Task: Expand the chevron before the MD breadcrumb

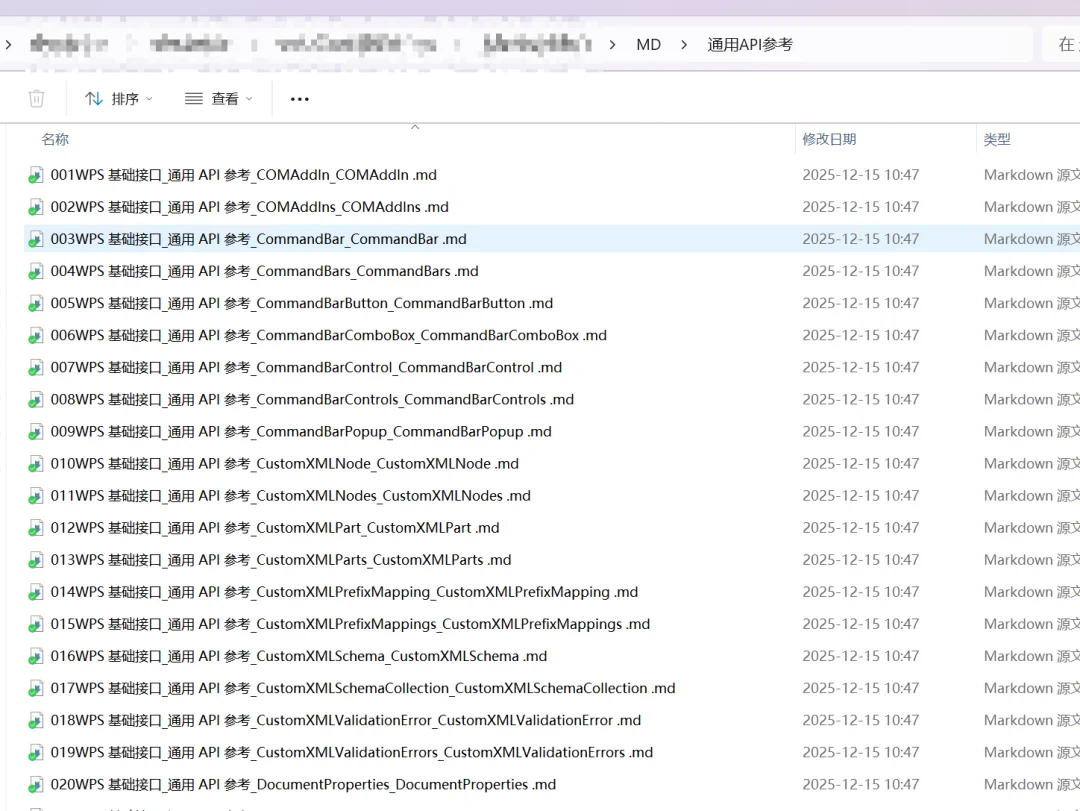Action: (612, 45)
